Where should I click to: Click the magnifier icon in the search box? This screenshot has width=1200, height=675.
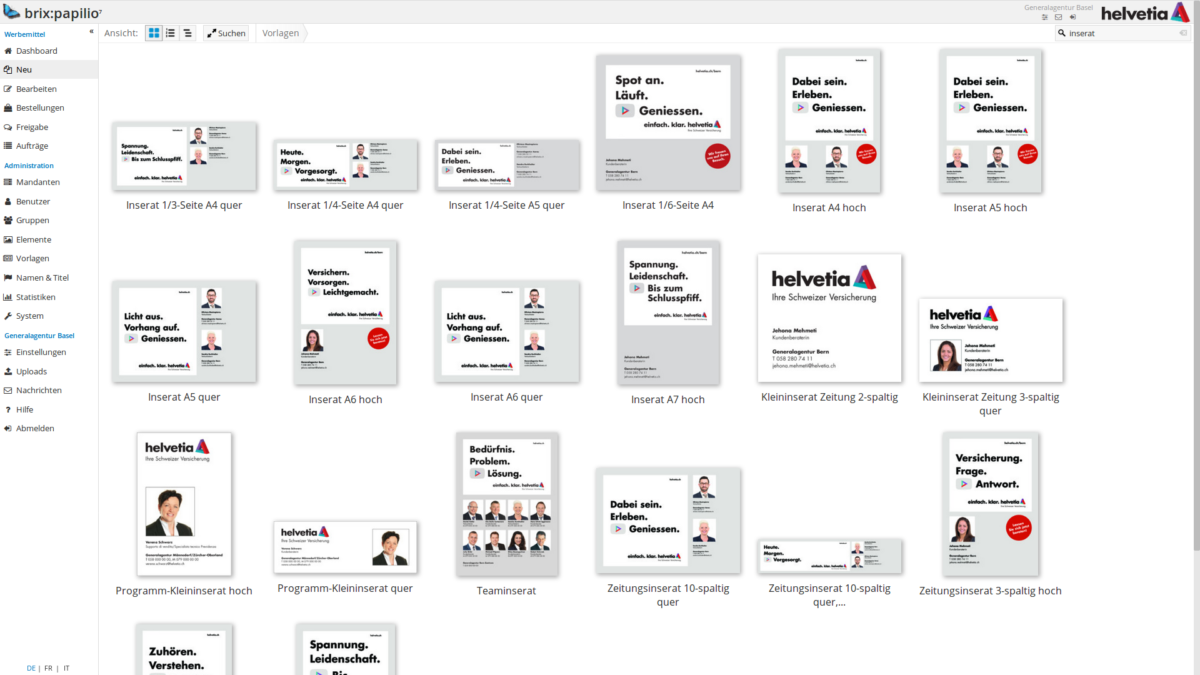1063,33
